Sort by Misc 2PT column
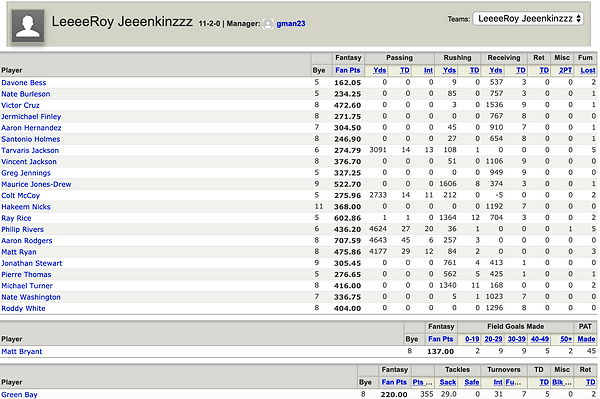 pos(565,70)
